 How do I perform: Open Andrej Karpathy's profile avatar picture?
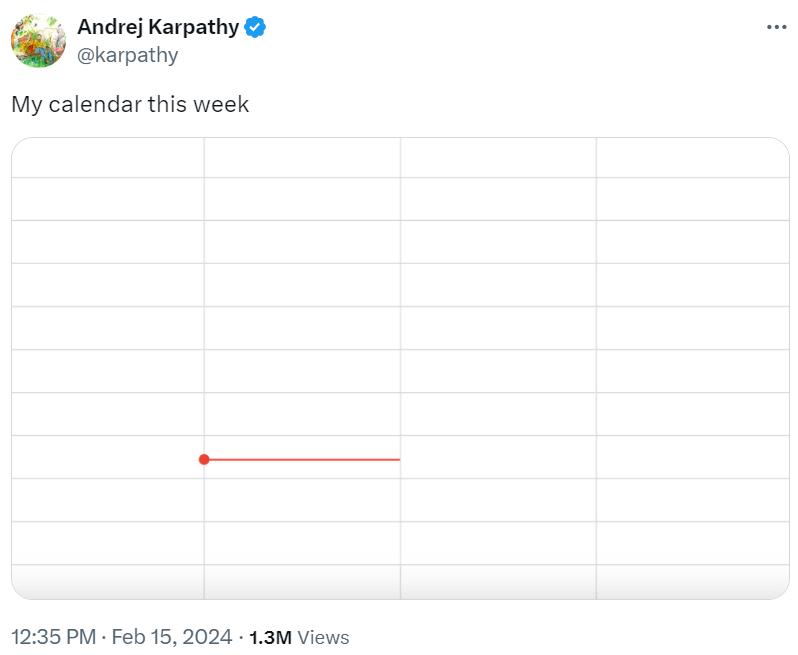[38, 41]
